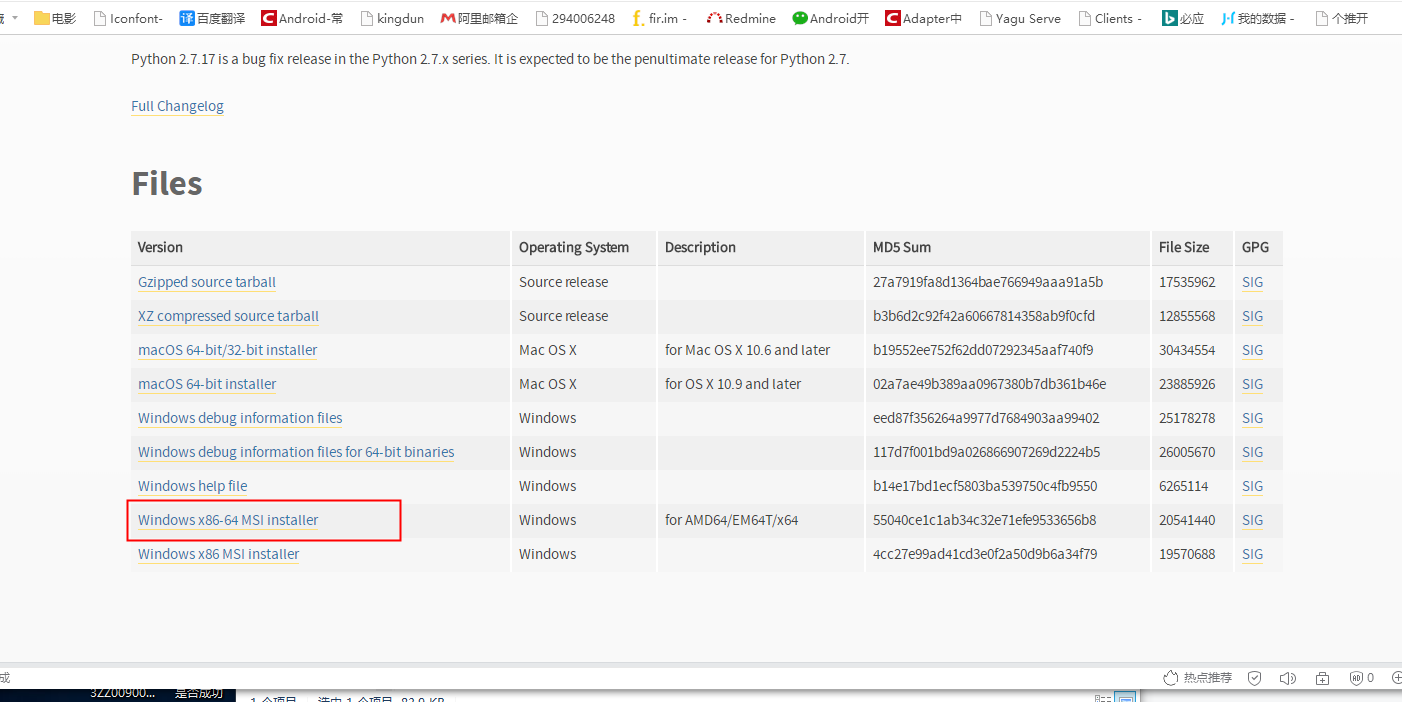This screenshot has width=1402, height=702.
Task: Click the 热点推荐 flame icon in status bar
Action: tap(1171, 678)
